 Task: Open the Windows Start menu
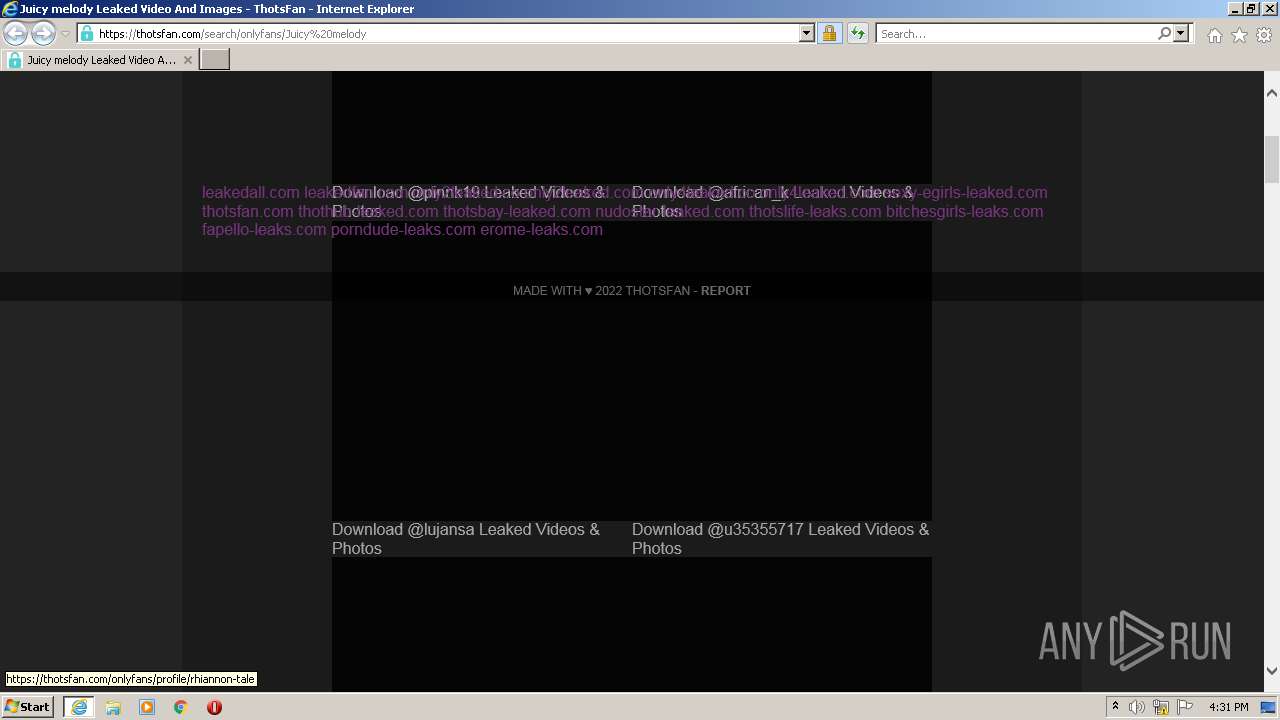pos(27,706)
